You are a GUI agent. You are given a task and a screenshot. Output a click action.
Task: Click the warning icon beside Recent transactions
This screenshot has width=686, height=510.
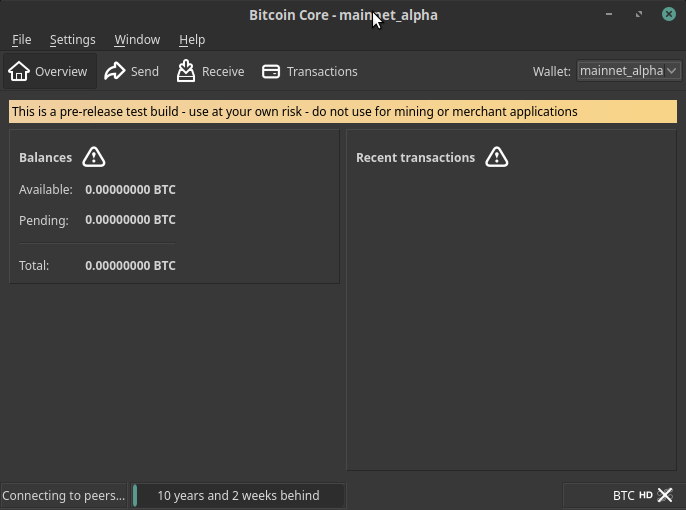[497, 157]
